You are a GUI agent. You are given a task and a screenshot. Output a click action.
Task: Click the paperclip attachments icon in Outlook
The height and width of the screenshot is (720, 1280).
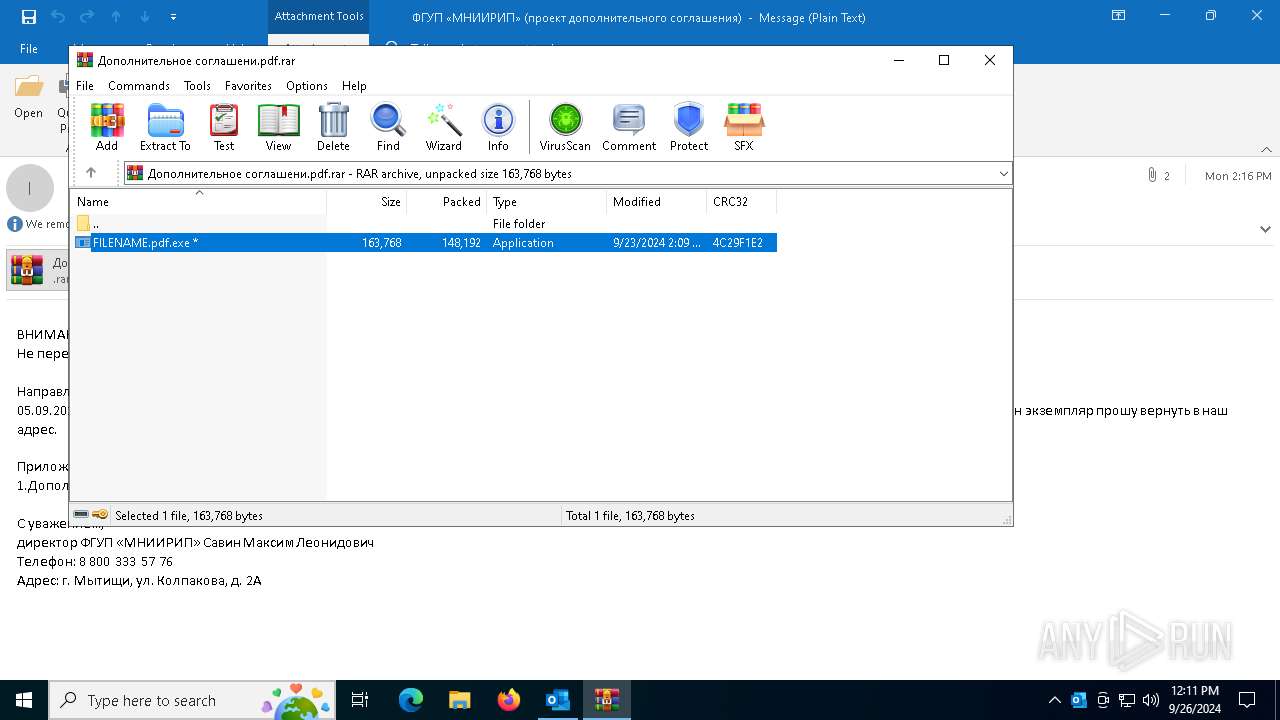click(1153, 175)
